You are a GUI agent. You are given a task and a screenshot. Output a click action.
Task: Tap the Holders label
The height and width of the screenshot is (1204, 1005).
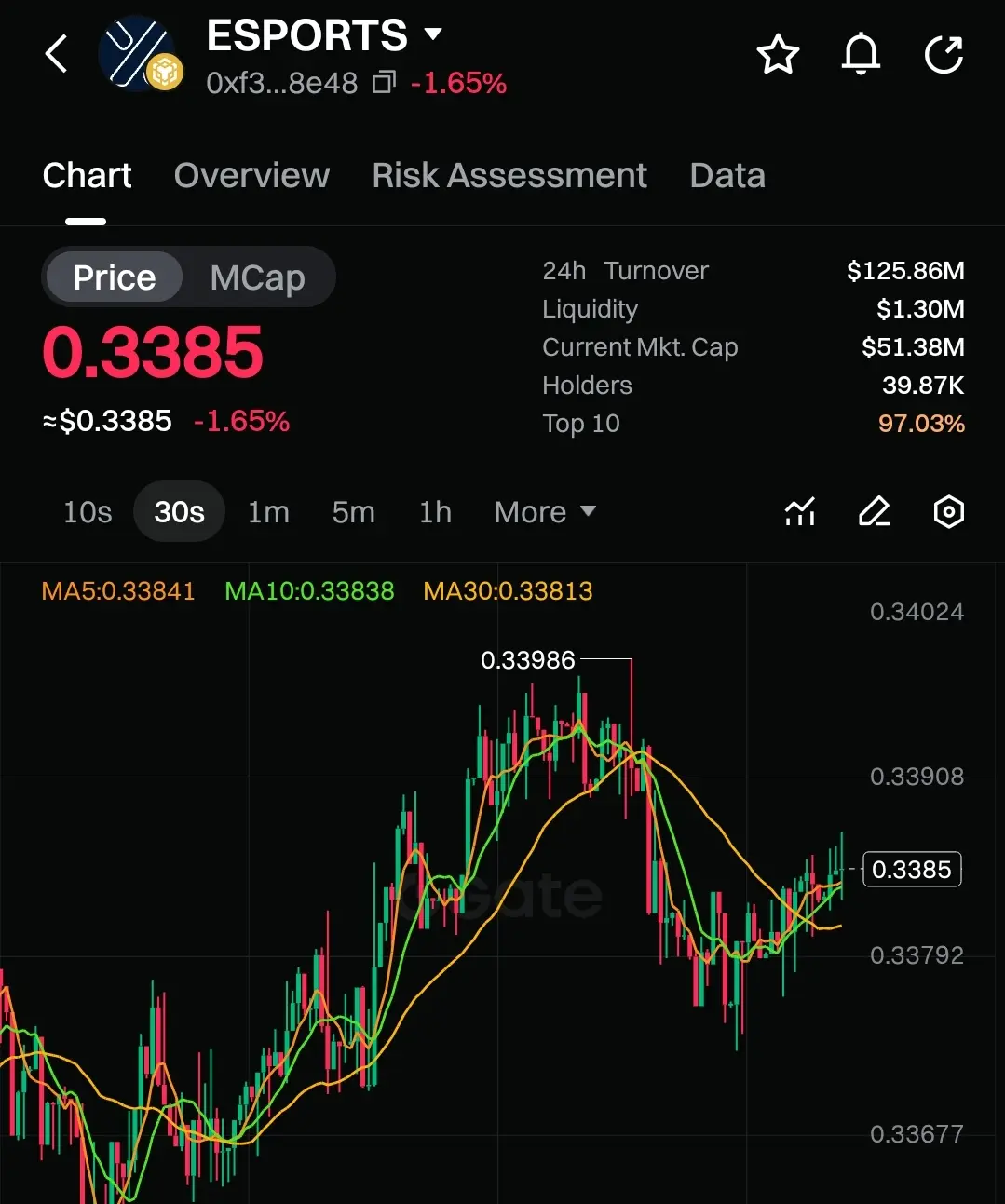[x=587, y=386]
